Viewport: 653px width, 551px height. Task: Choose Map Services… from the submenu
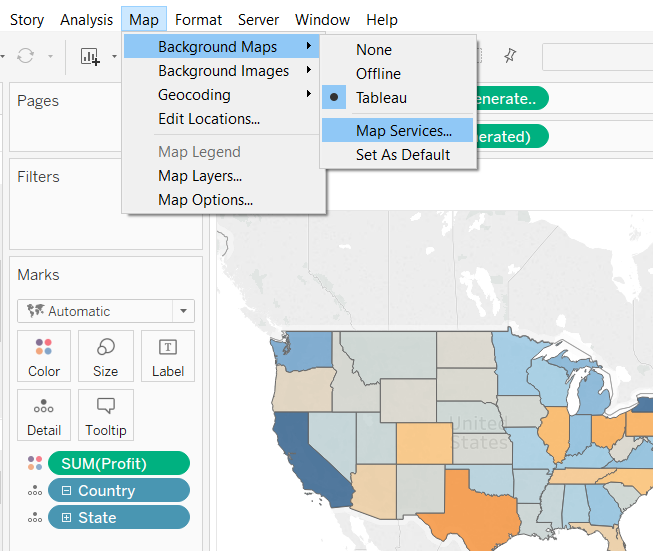[403, 130]
